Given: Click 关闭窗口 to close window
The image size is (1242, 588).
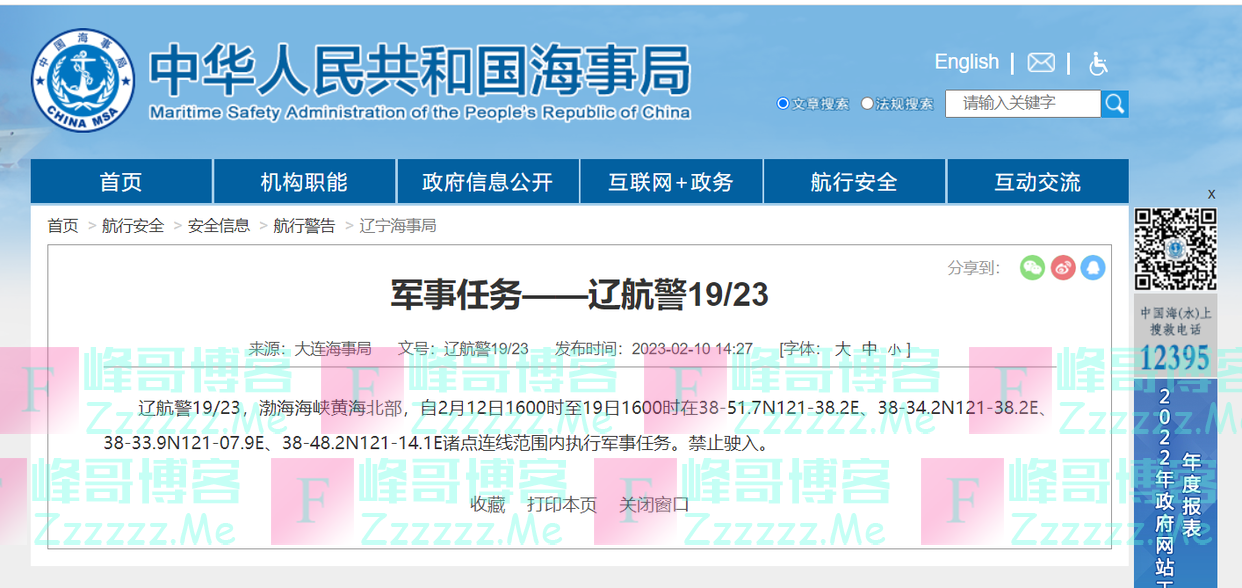Looking at the screenshot, I should tap(654, 505).
